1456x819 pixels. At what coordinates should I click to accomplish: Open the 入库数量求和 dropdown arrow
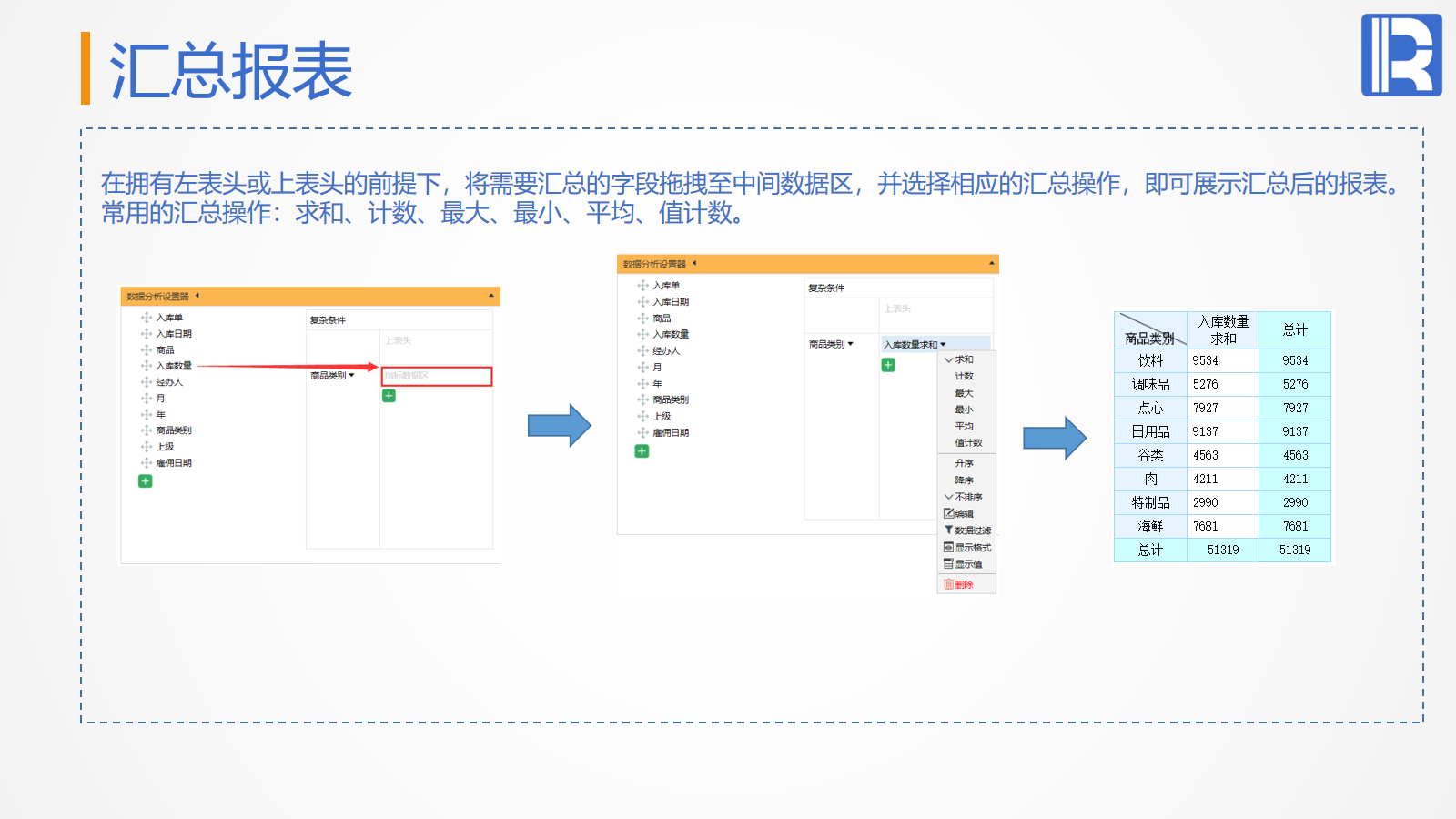944,345
